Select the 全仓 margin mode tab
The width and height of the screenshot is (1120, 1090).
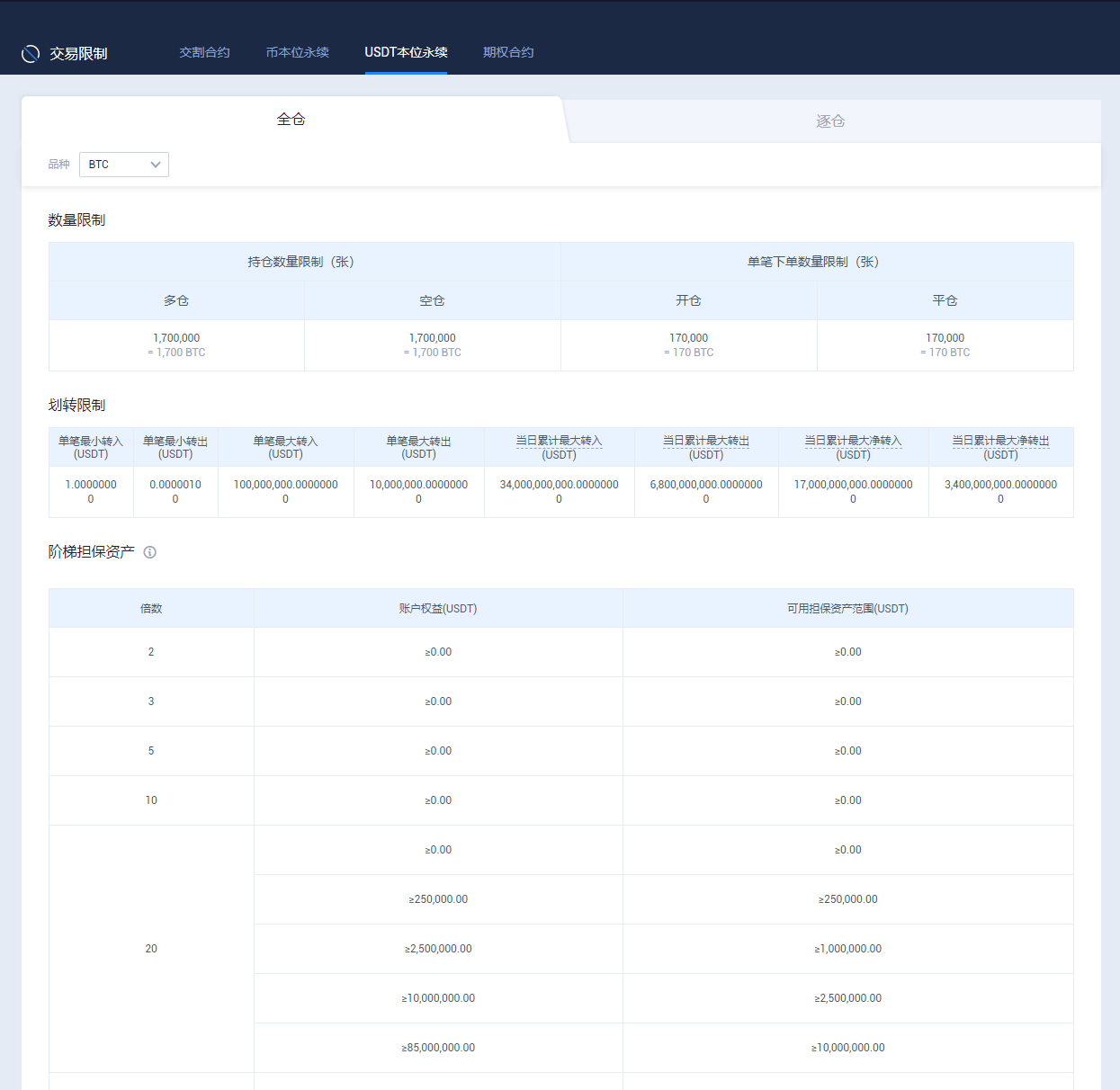coord(291,120)
